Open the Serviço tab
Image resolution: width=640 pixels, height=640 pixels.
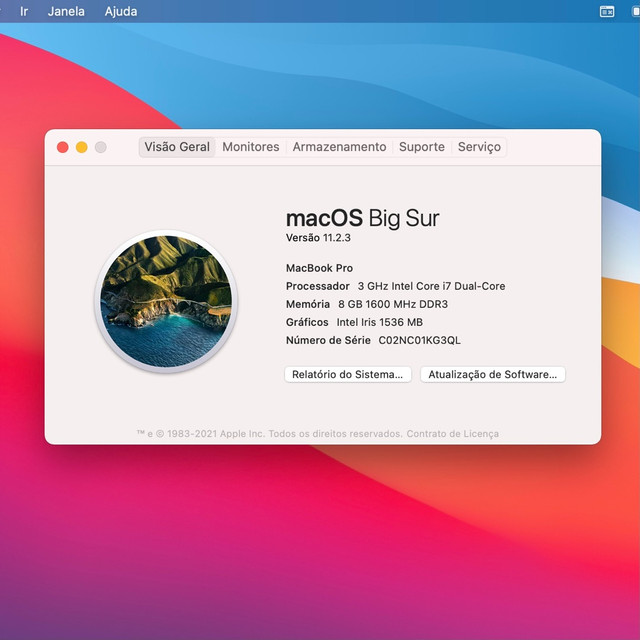click(479, 147)
